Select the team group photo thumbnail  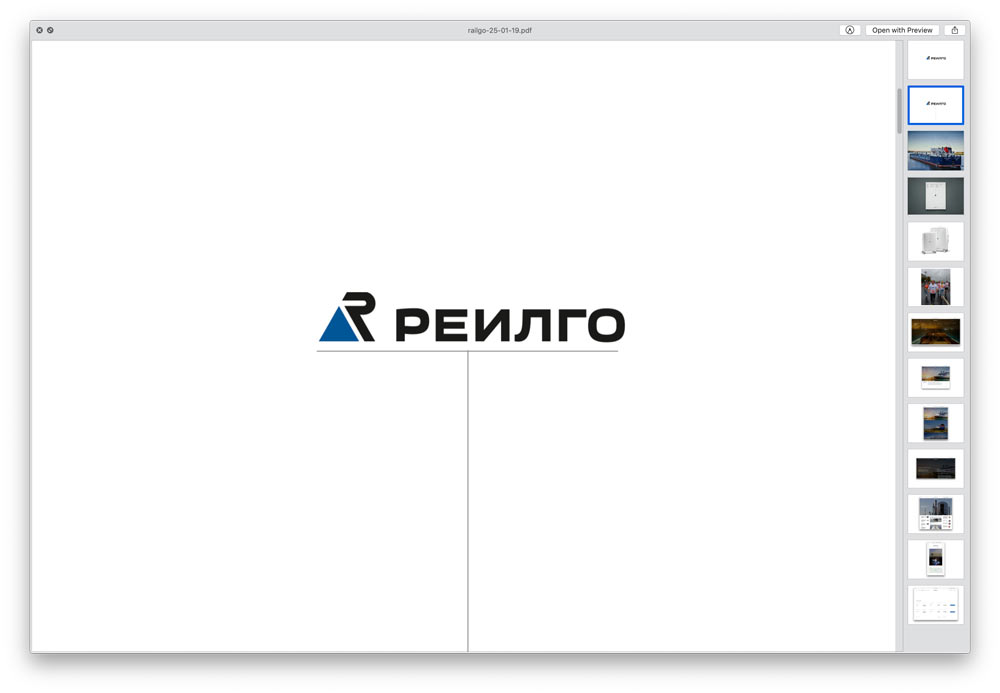(935, 287)
